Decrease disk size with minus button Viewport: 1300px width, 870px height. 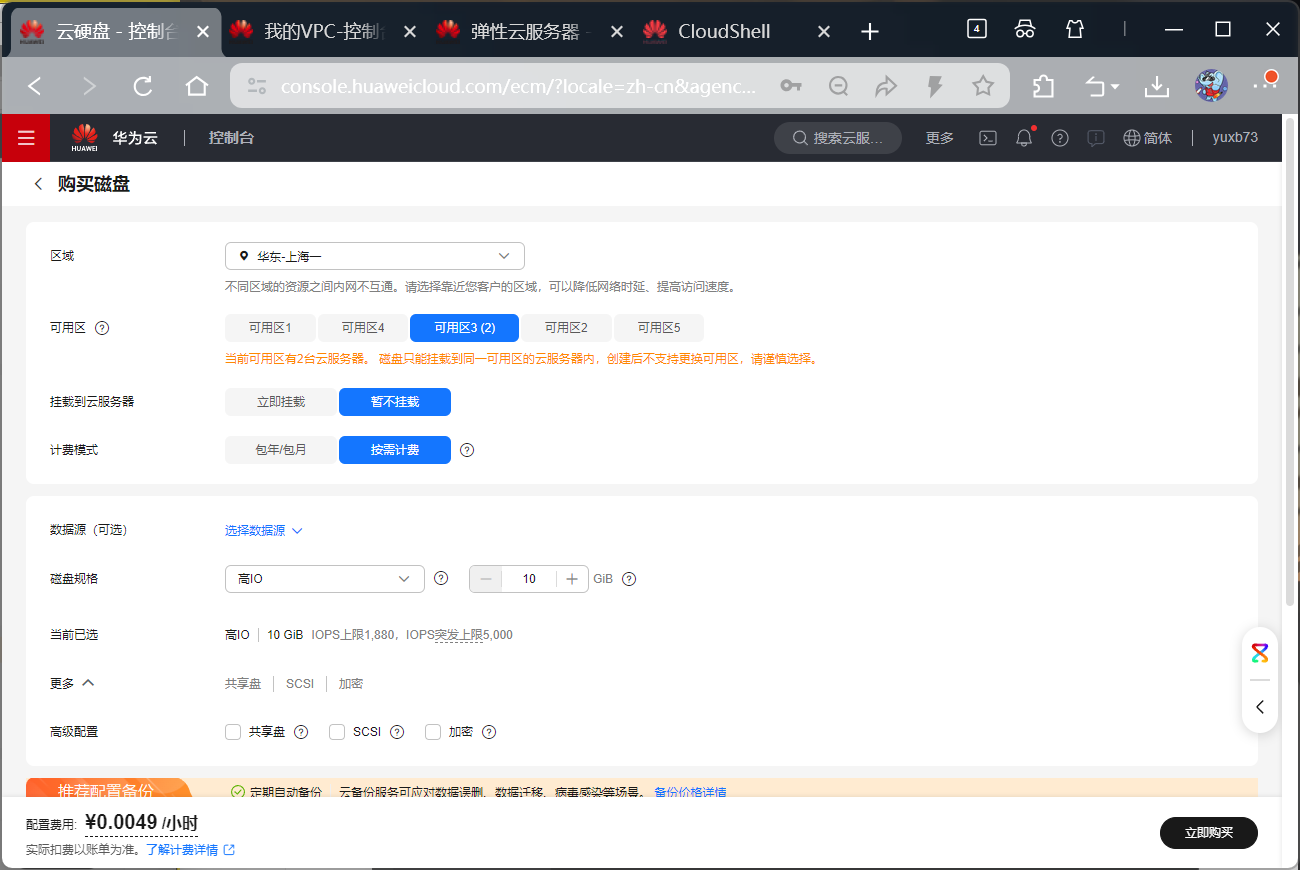[486, 579]
